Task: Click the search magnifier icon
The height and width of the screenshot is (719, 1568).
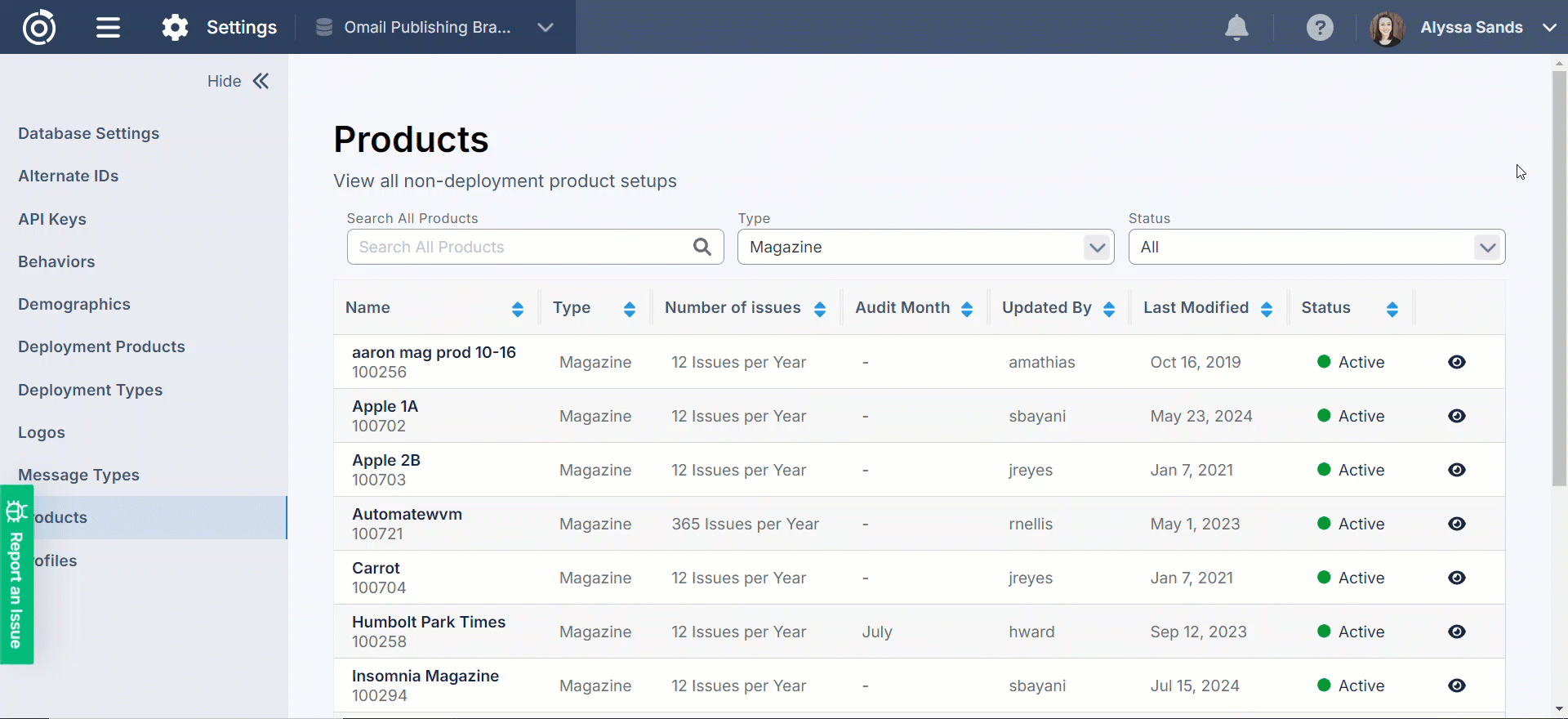Action: tap(702, 247)
